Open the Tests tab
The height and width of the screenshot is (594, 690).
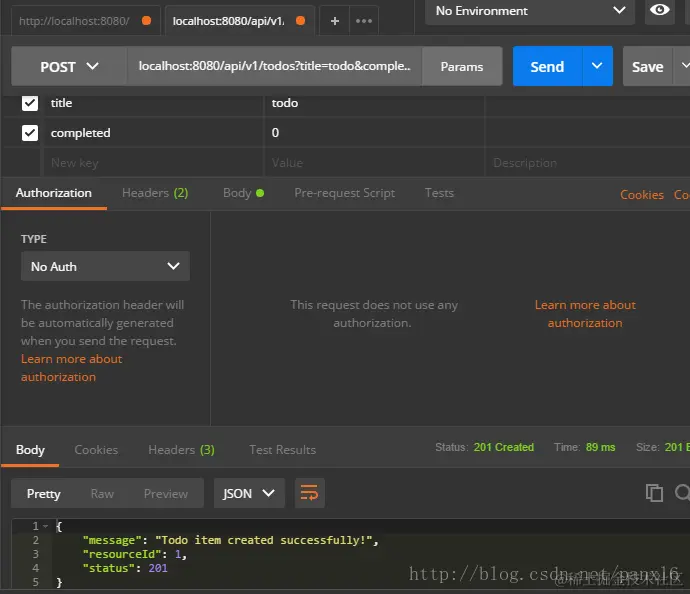pyautogui.click(x=439, y=193)
